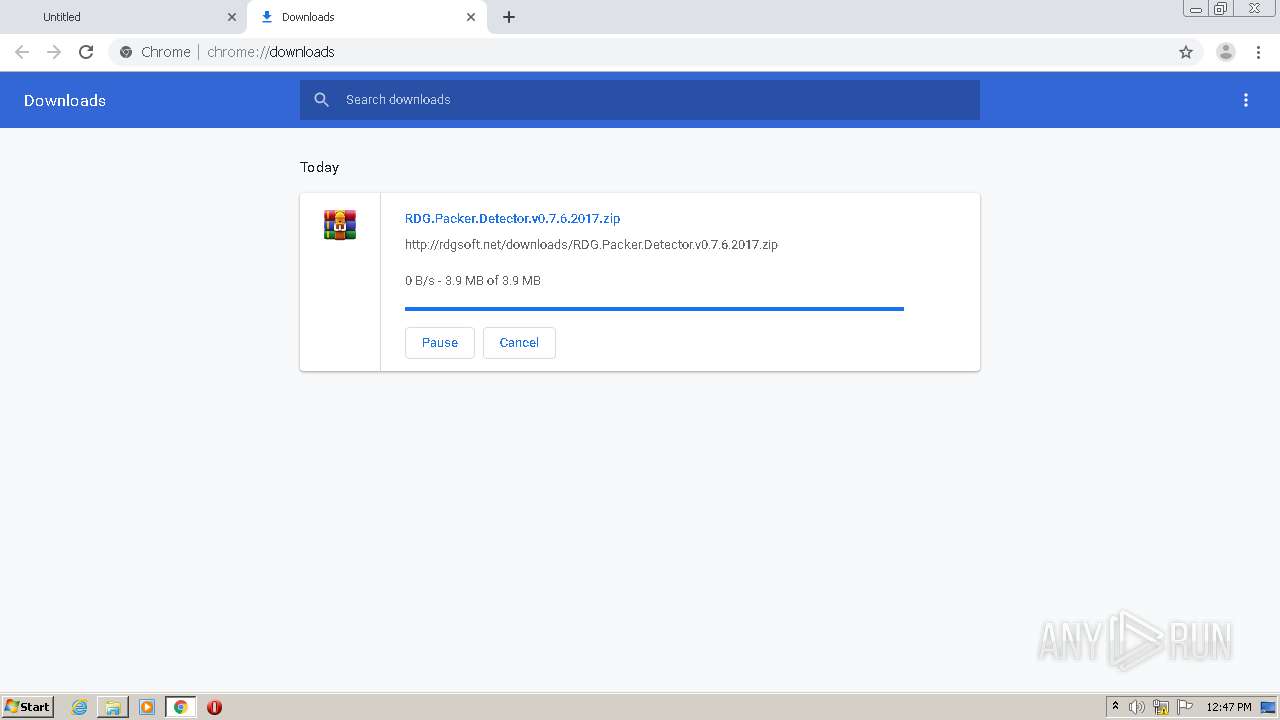Focus the Search downloads field

pyautogui.click(x=640, y=100)
